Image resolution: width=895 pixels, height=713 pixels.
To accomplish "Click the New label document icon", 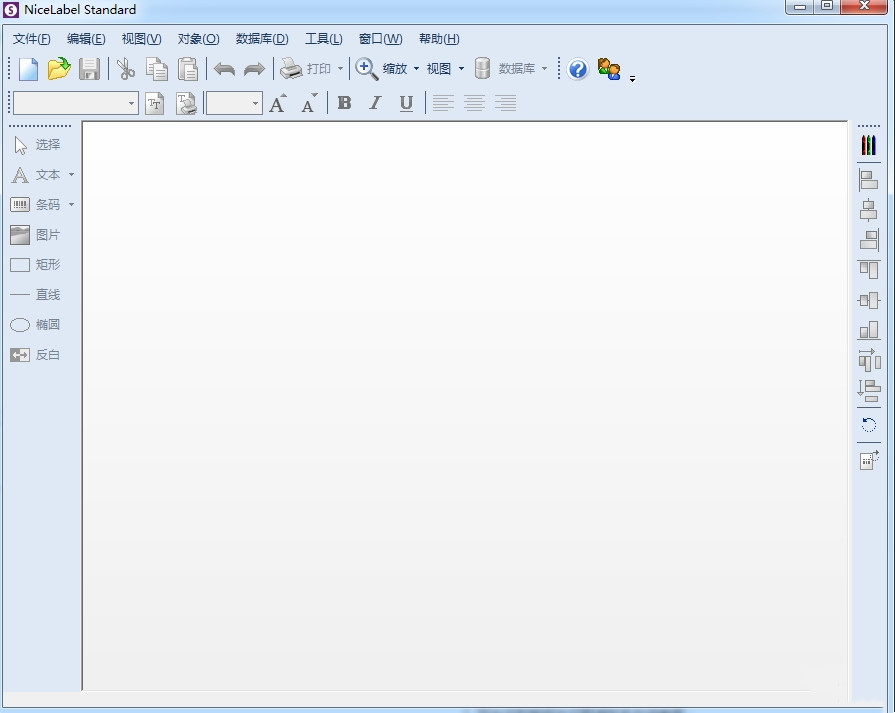I will coord(29,69).
